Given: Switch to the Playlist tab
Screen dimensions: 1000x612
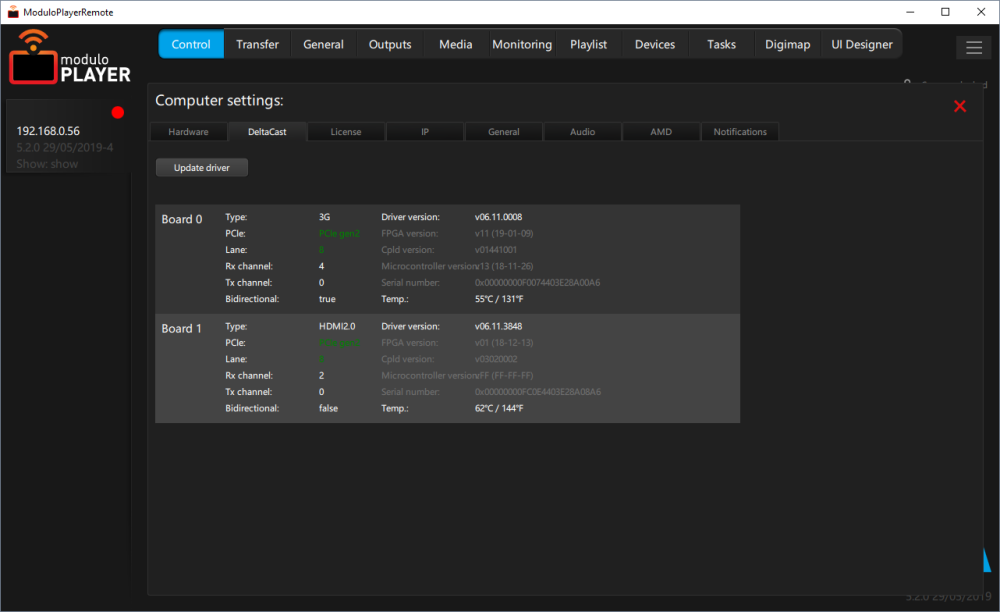Looking at the screenshot, I should [x=588, y=43].
